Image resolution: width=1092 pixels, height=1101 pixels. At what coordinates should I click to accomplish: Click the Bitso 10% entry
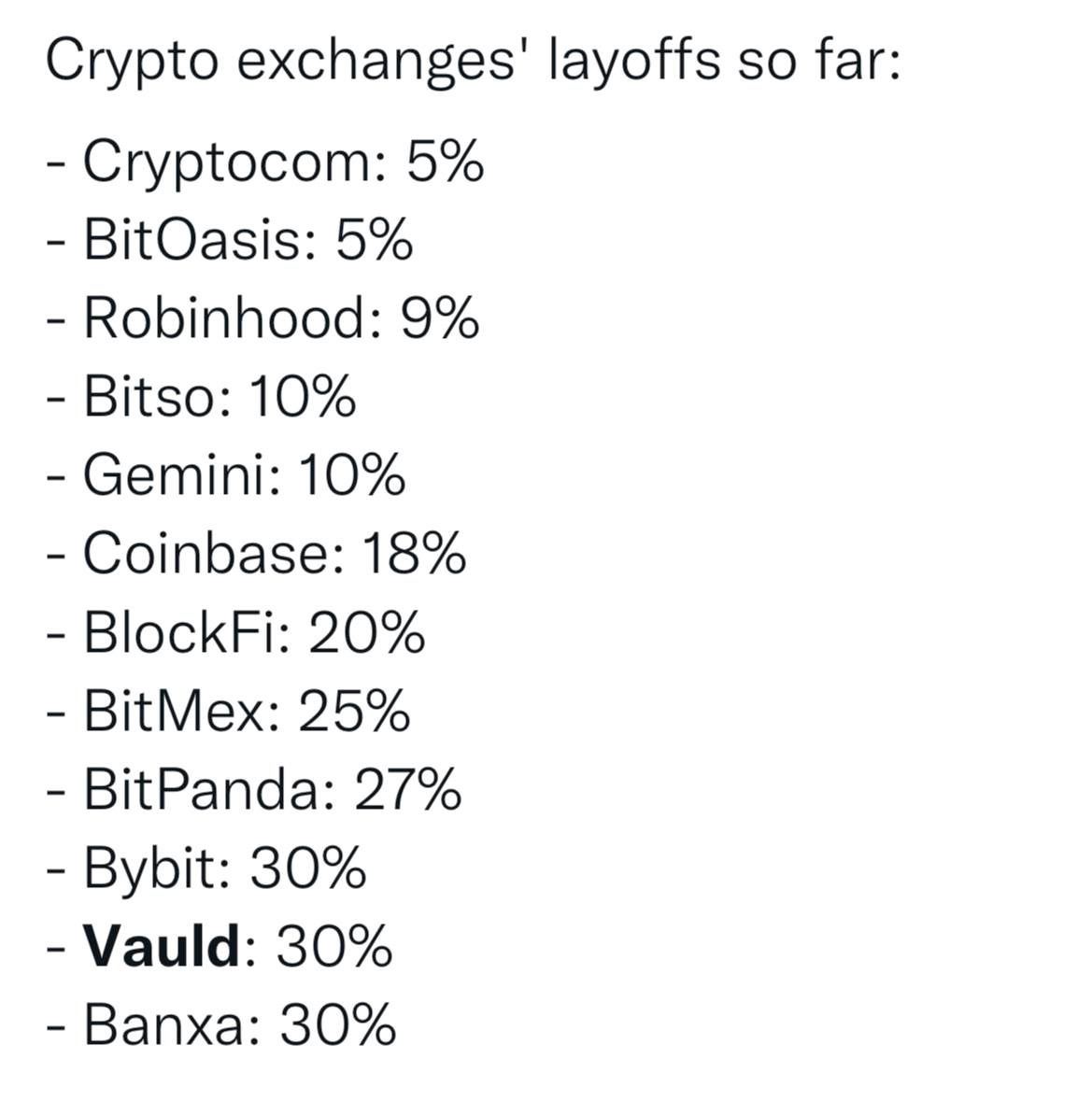(202, 397)
